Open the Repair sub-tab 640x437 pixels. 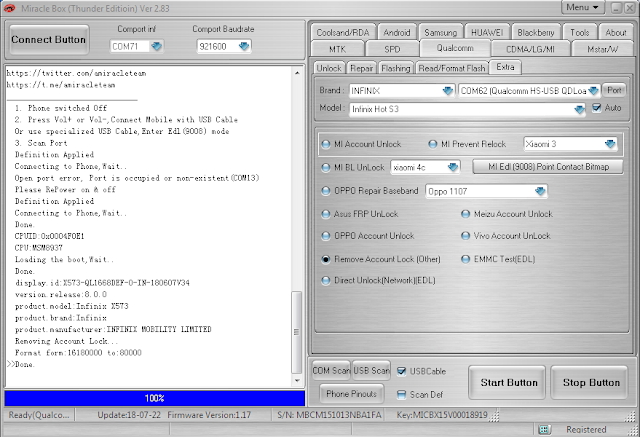(x=362, y=68)
